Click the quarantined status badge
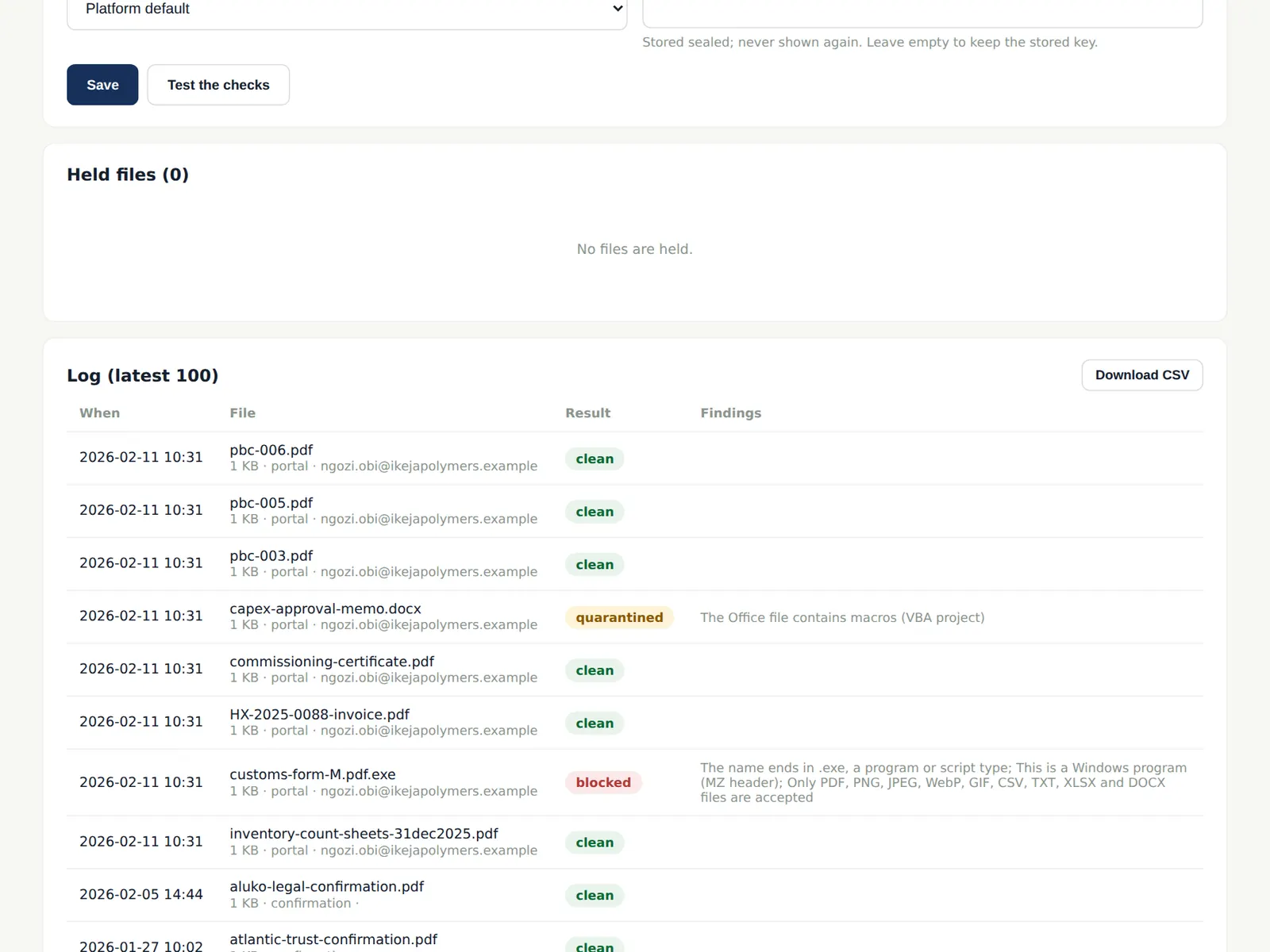This screenshot has height=952, width=1270. pos(619,617)
